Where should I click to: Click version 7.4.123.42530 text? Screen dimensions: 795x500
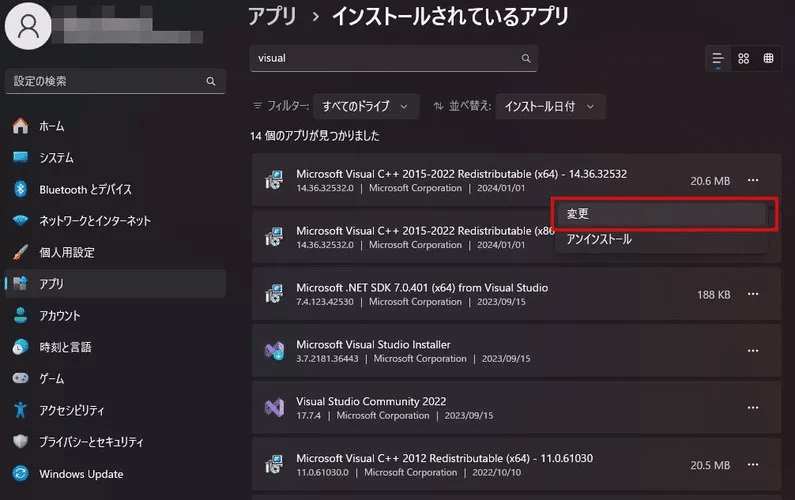324,302
